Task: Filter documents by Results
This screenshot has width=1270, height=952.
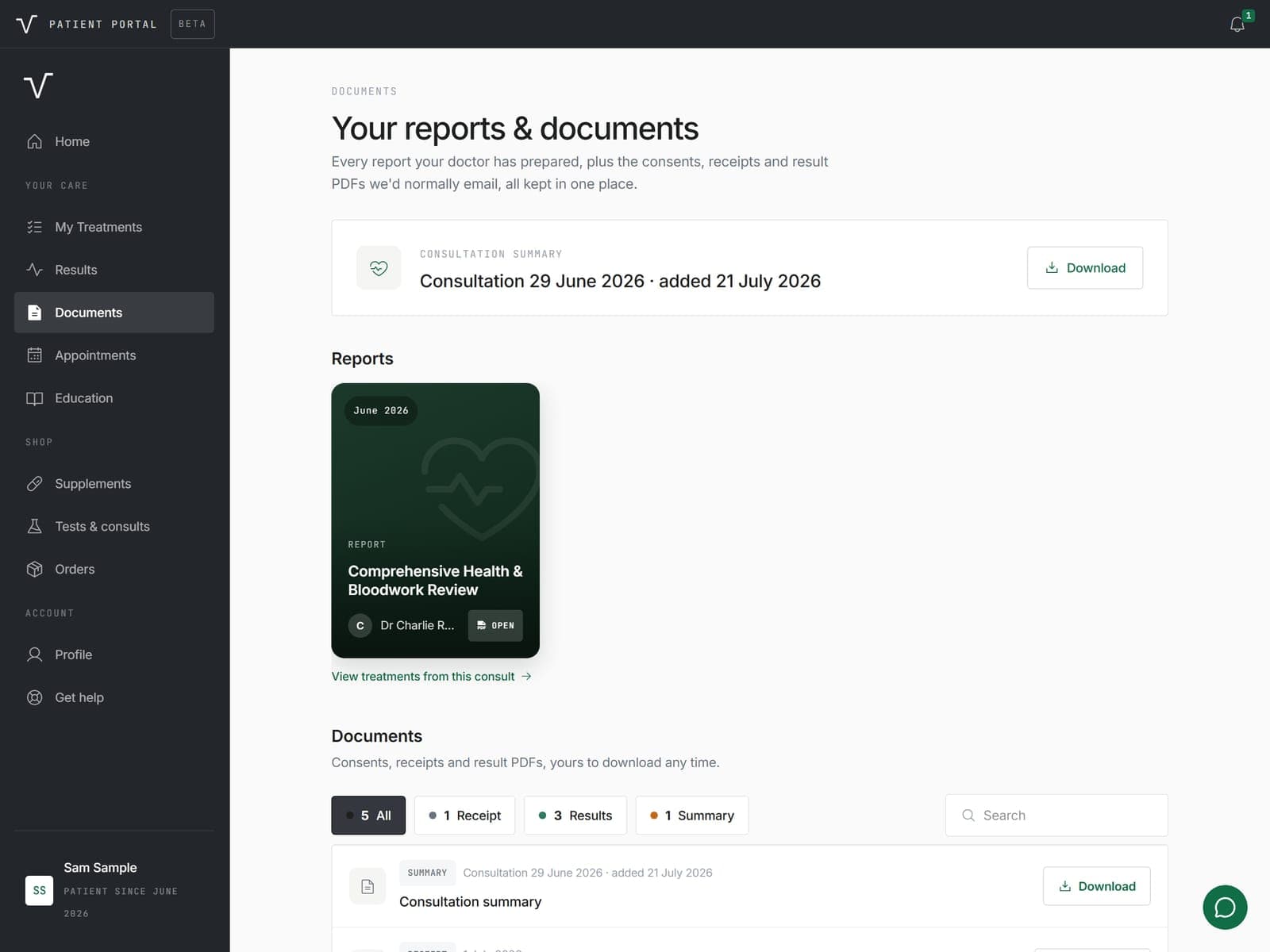Action: (575, 816)
